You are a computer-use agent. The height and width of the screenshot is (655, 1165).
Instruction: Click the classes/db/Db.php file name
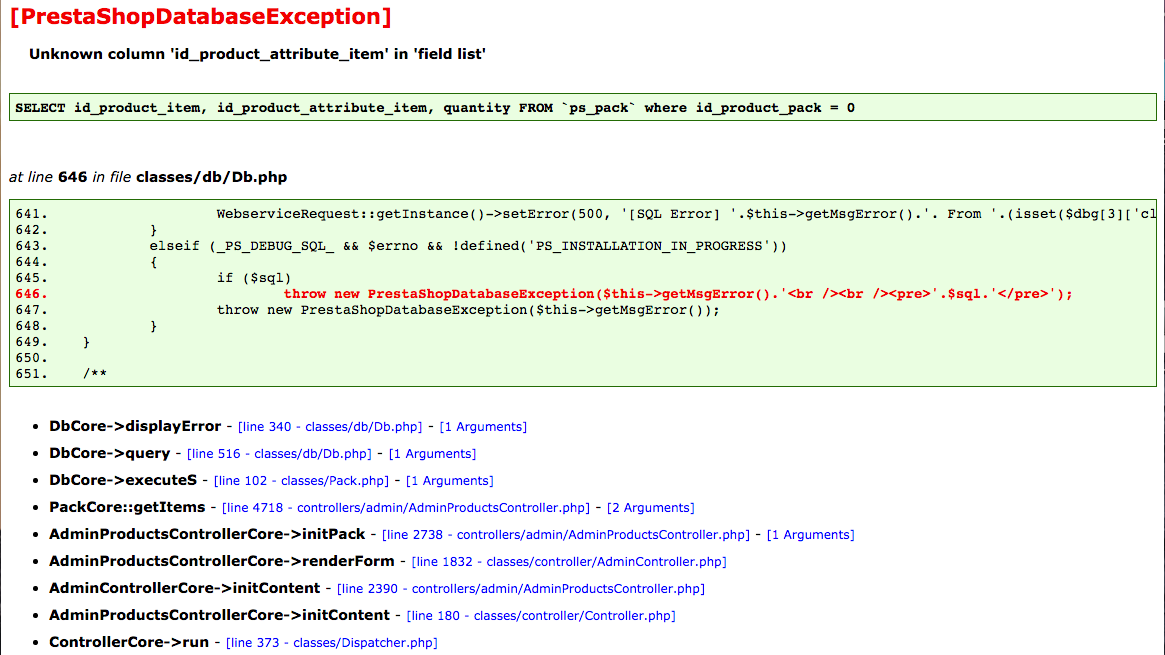click(211, 177)
